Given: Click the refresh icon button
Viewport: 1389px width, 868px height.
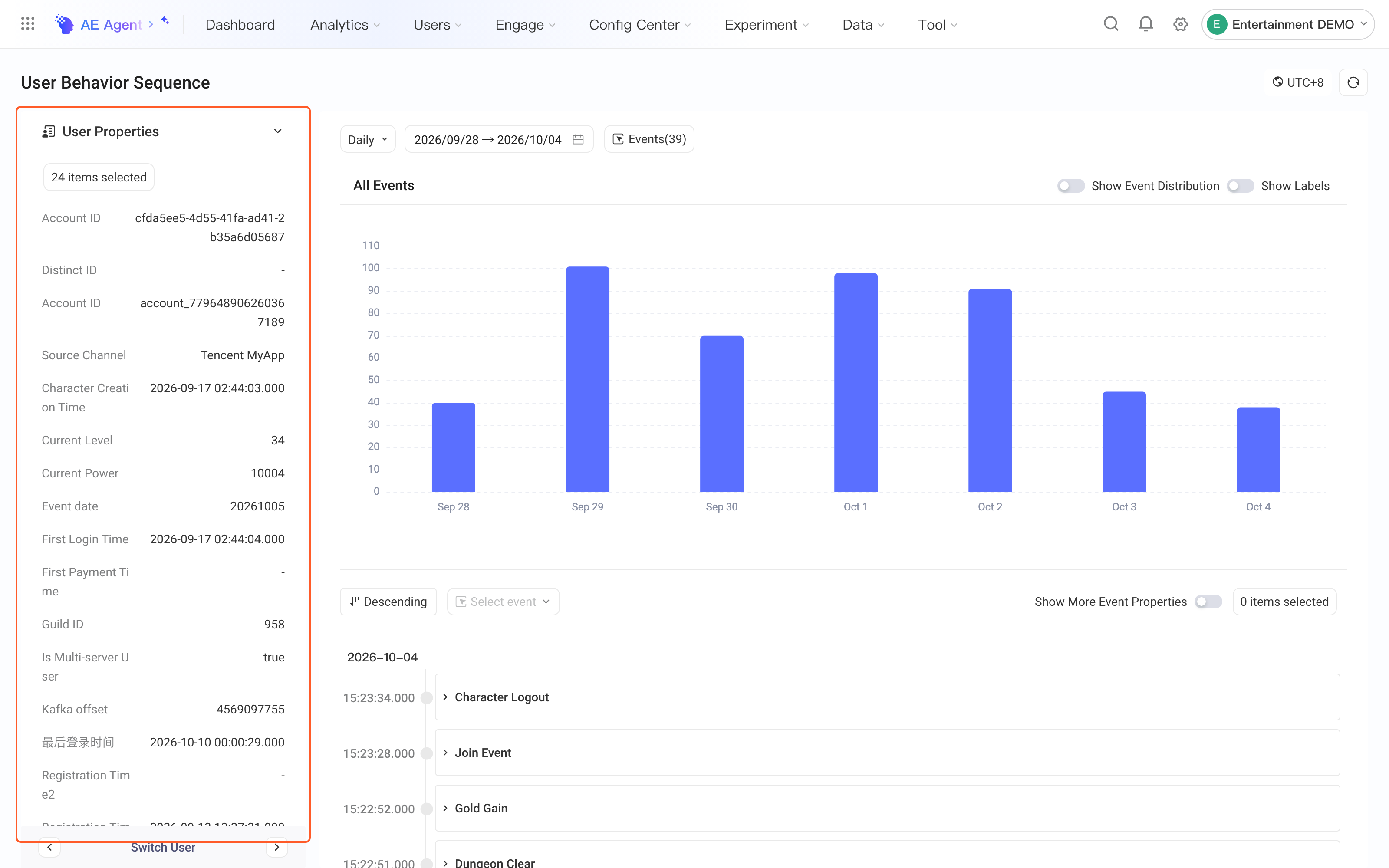Looking at the screenshot, I should tap(1353, 82).
